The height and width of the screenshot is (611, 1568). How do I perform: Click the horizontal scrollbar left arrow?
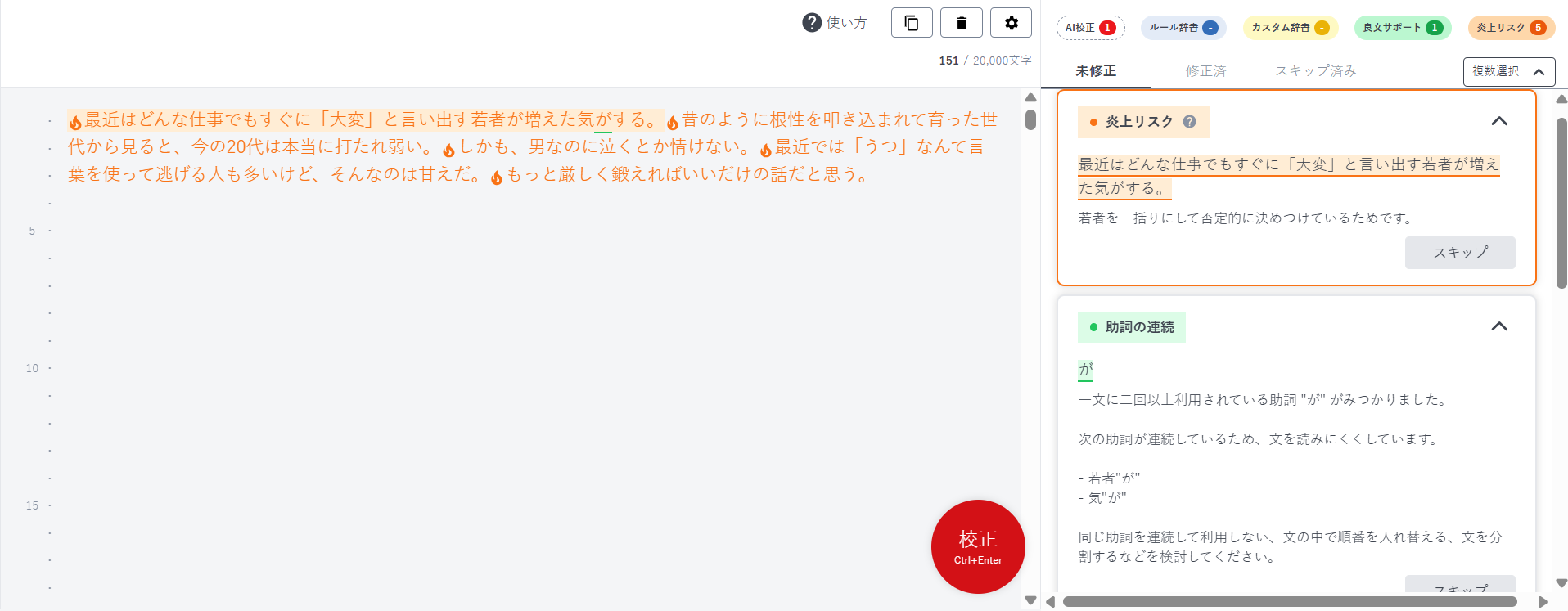tap(1050, 602)
